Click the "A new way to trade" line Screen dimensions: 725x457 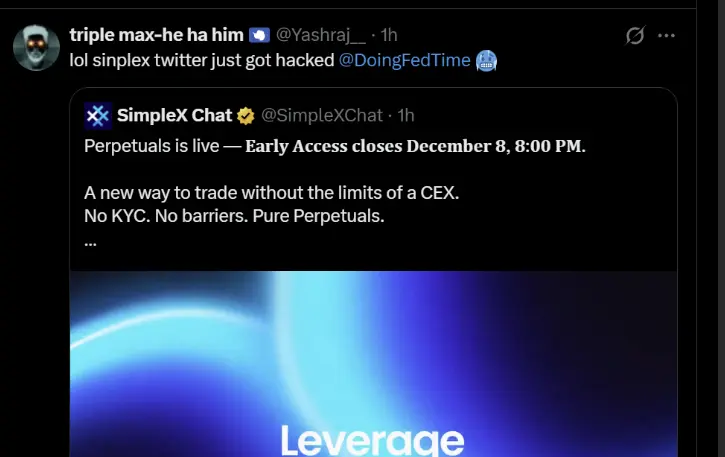[x=271, y=193]
